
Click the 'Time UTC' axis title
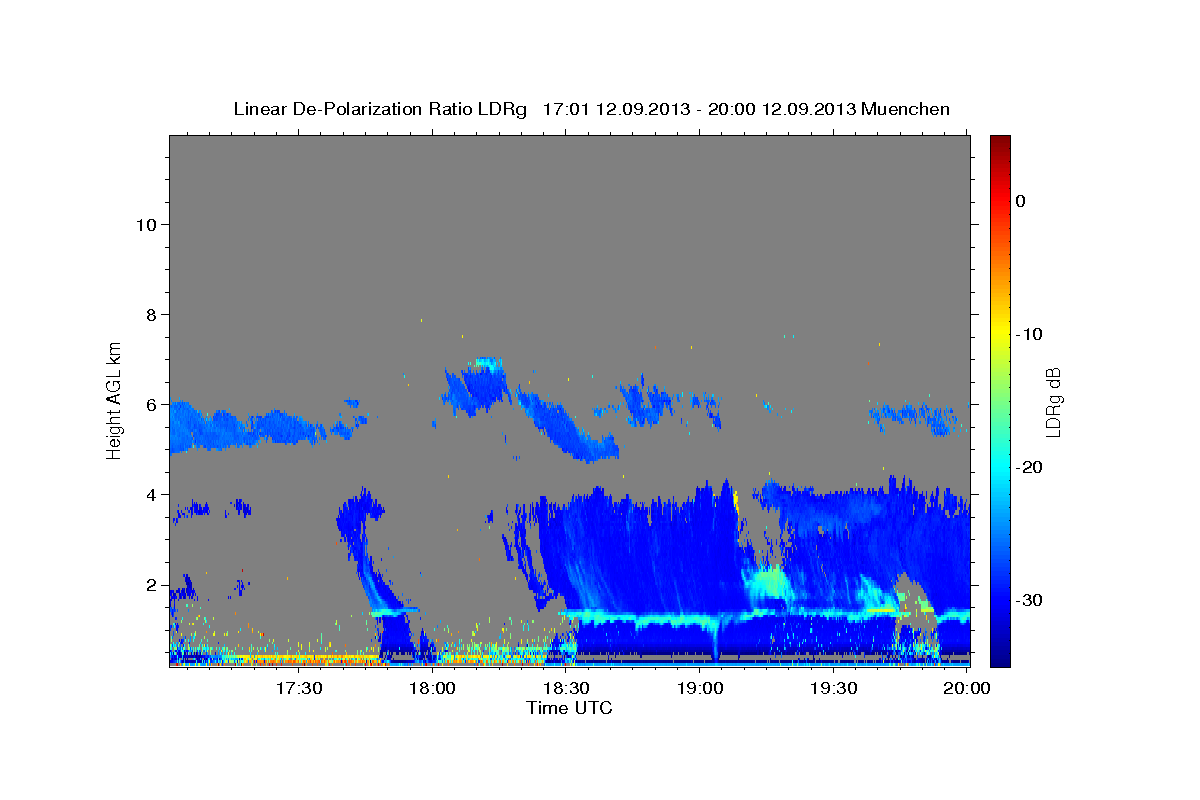569,708
